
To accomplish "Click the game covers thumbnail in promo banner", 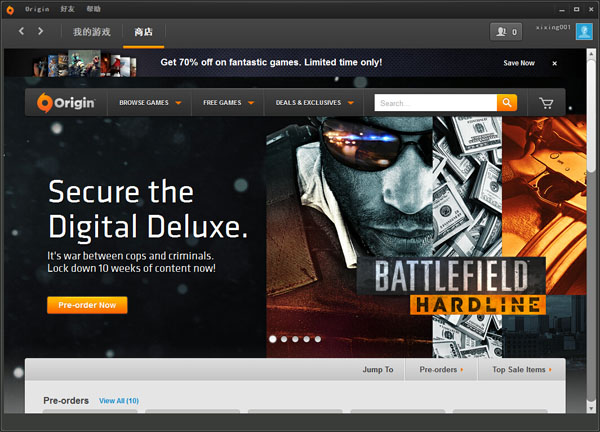I will (85, 64).
